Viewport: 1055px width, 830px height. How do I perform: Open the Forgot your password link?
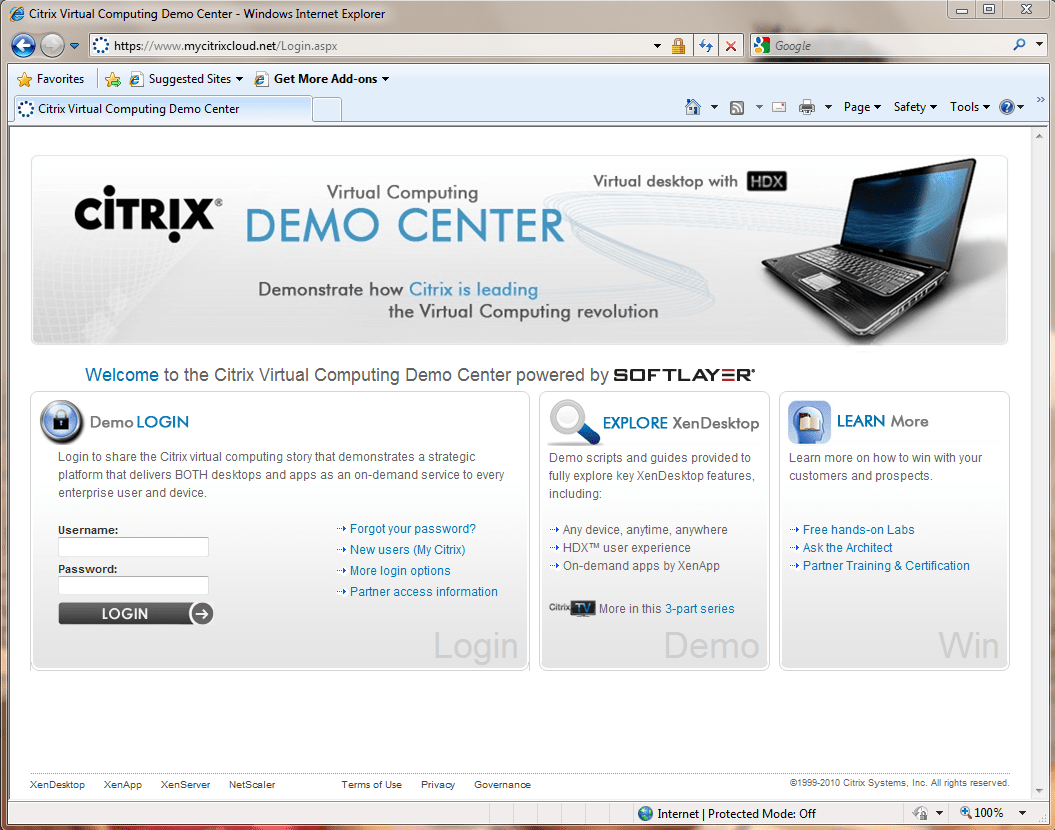[x=412, y=528]
